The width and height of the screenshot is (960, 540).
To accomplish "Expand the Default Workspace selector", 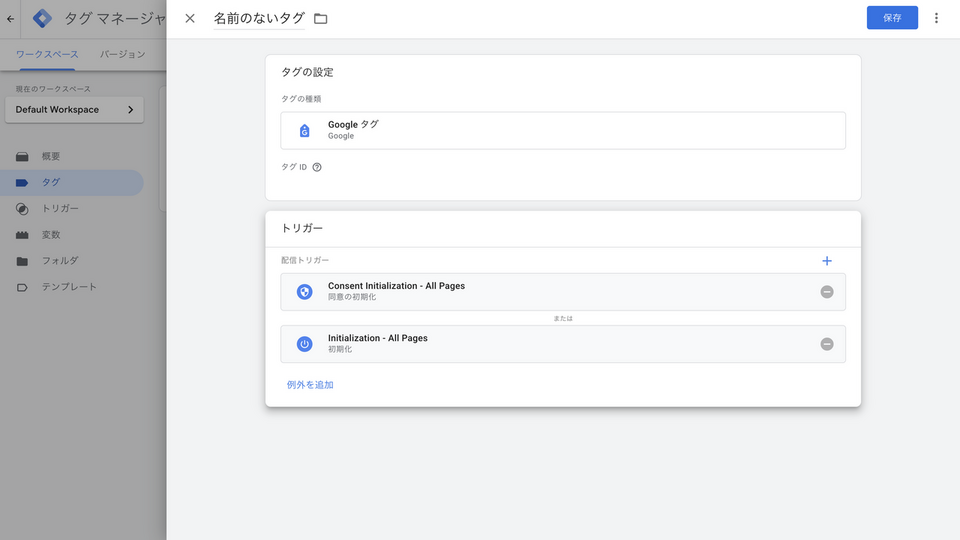I will click(74, 110).
